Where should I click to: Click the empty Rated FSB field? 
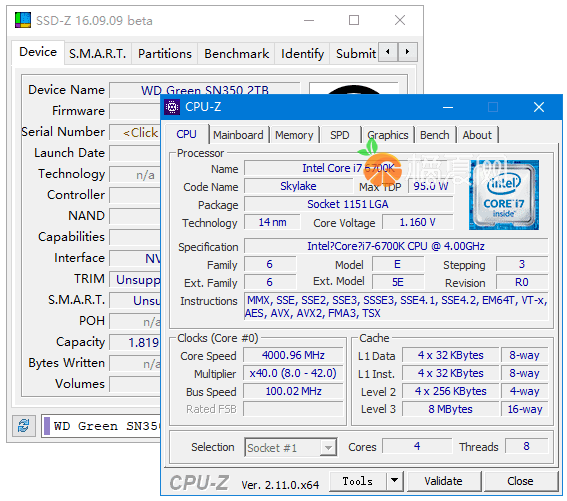coord(293,409)
